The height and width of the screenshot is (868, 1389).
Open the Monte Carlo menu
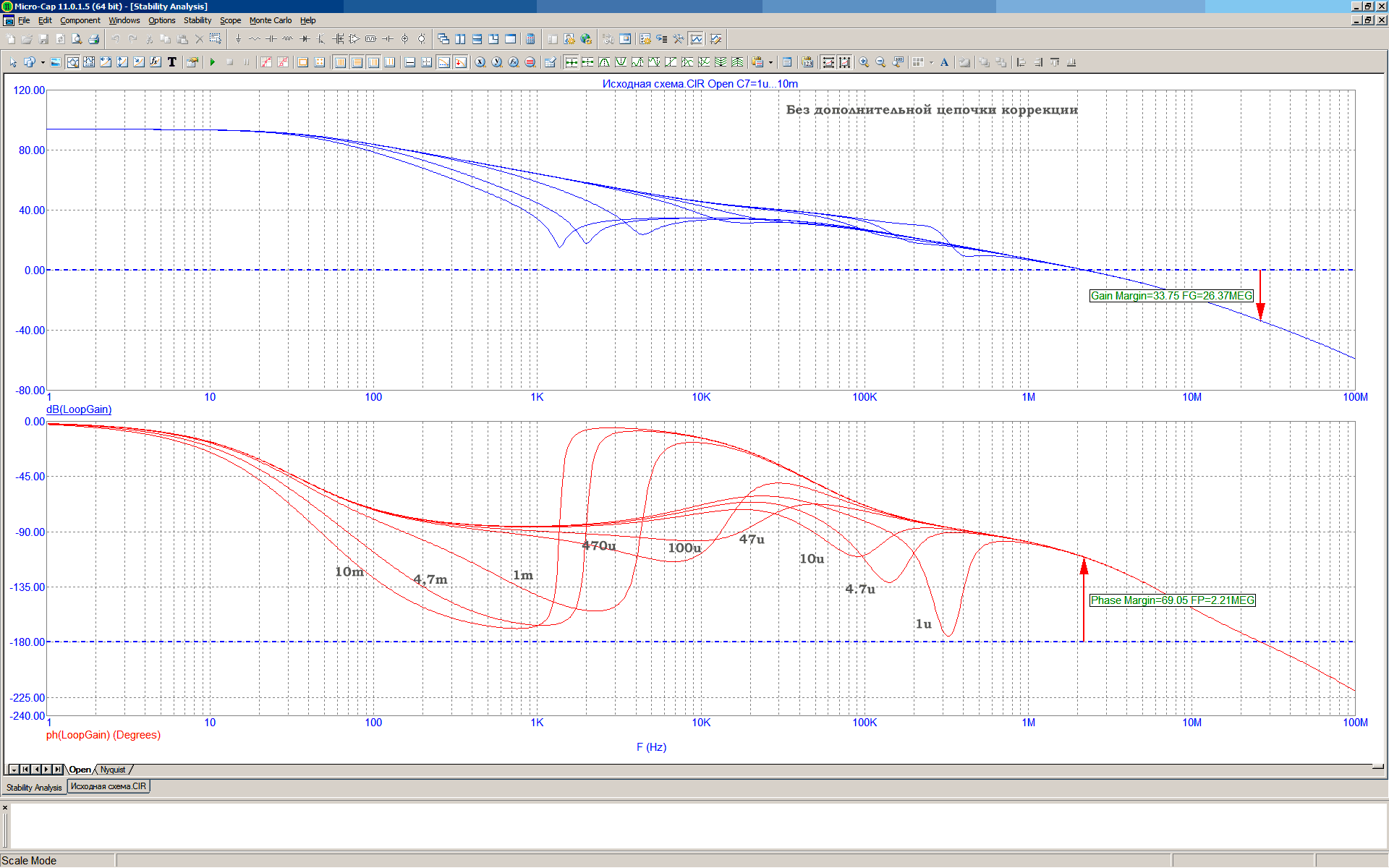coord(270,20)
